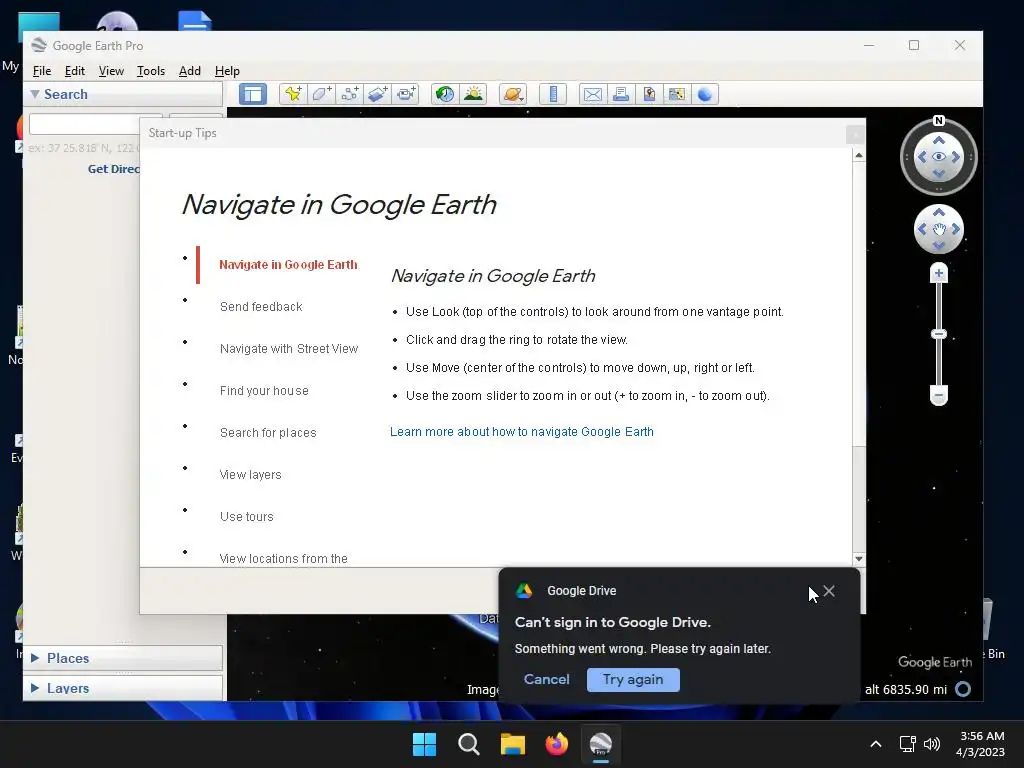Screen dimensions: 1024x768
Task: Select Navigate with Street View tip
Action: [x=289, y=349]
